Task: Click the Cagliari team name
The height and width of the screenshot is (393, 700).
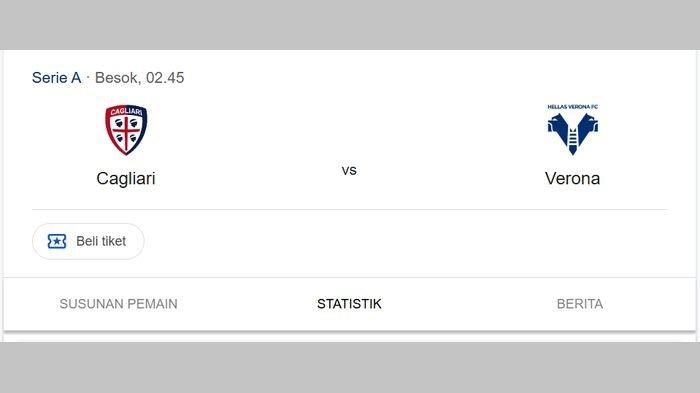Action: [x=126, y=178]
